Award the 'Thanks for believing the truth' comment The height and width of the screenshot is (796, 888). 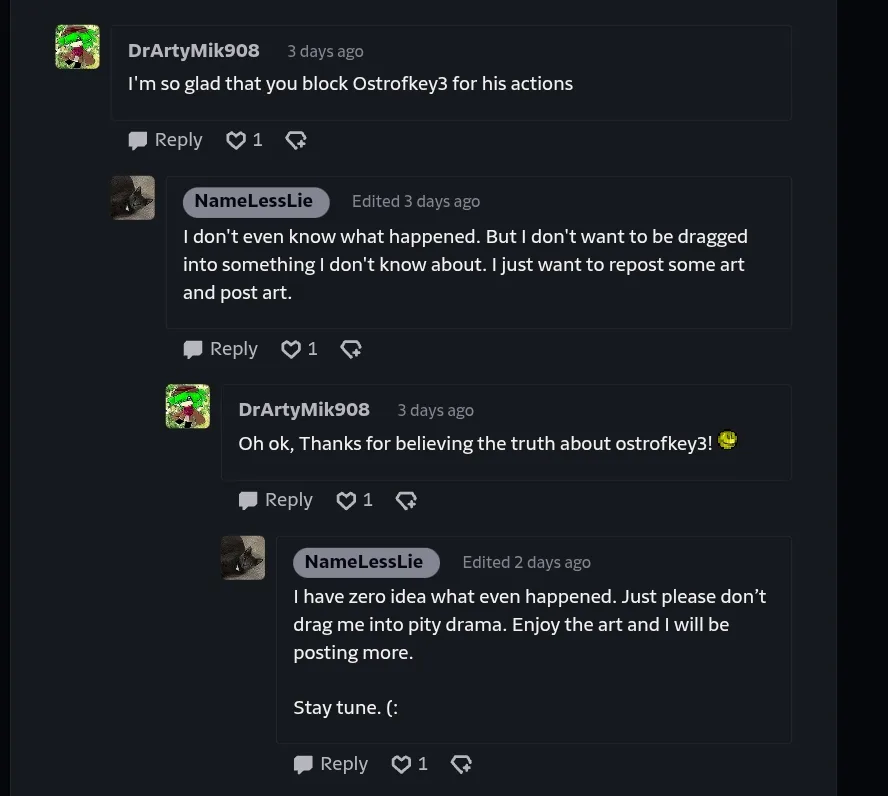coord(406,500)
